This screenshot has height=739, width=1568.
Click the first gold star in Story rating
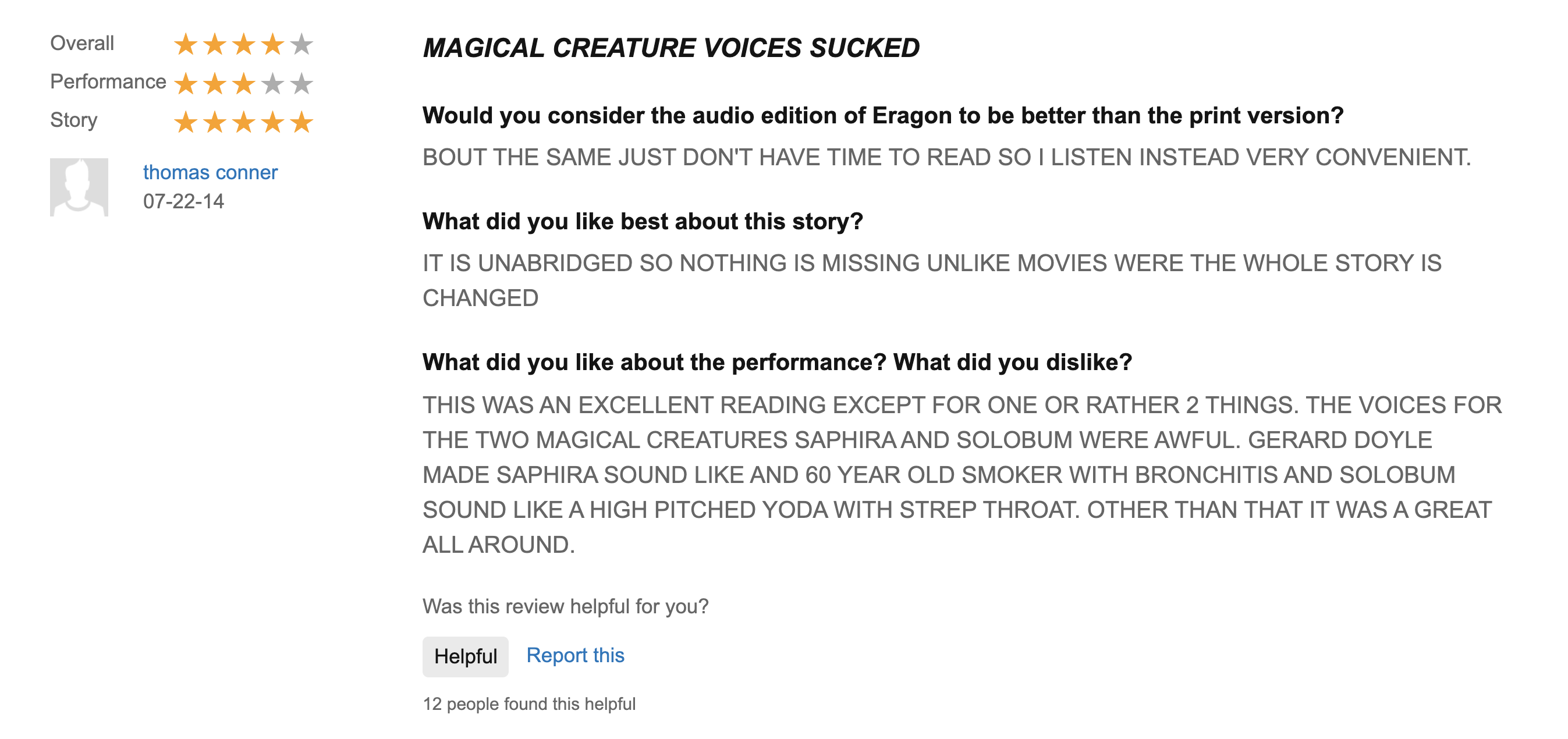186,122
